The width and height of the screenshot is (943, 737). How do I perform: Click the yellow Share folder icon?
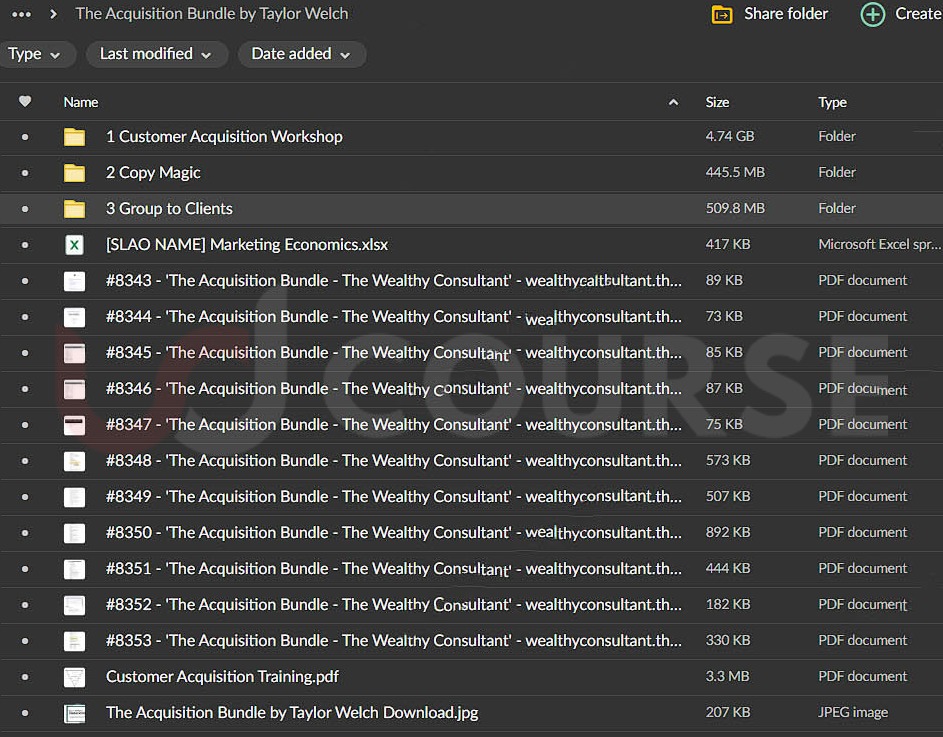[x=722, y=14]
